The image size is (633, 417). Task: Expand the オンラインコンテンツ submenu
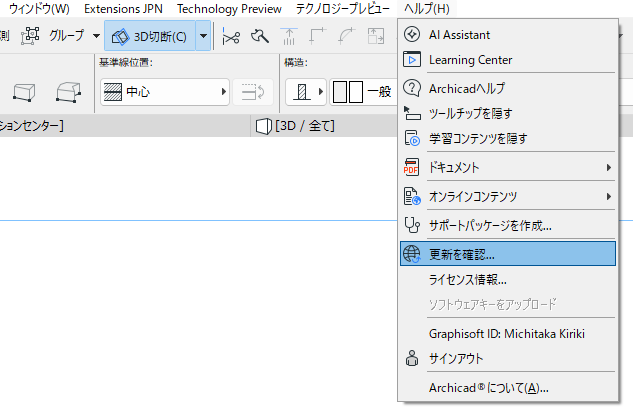pyautogui.click(x=507, y=197)
